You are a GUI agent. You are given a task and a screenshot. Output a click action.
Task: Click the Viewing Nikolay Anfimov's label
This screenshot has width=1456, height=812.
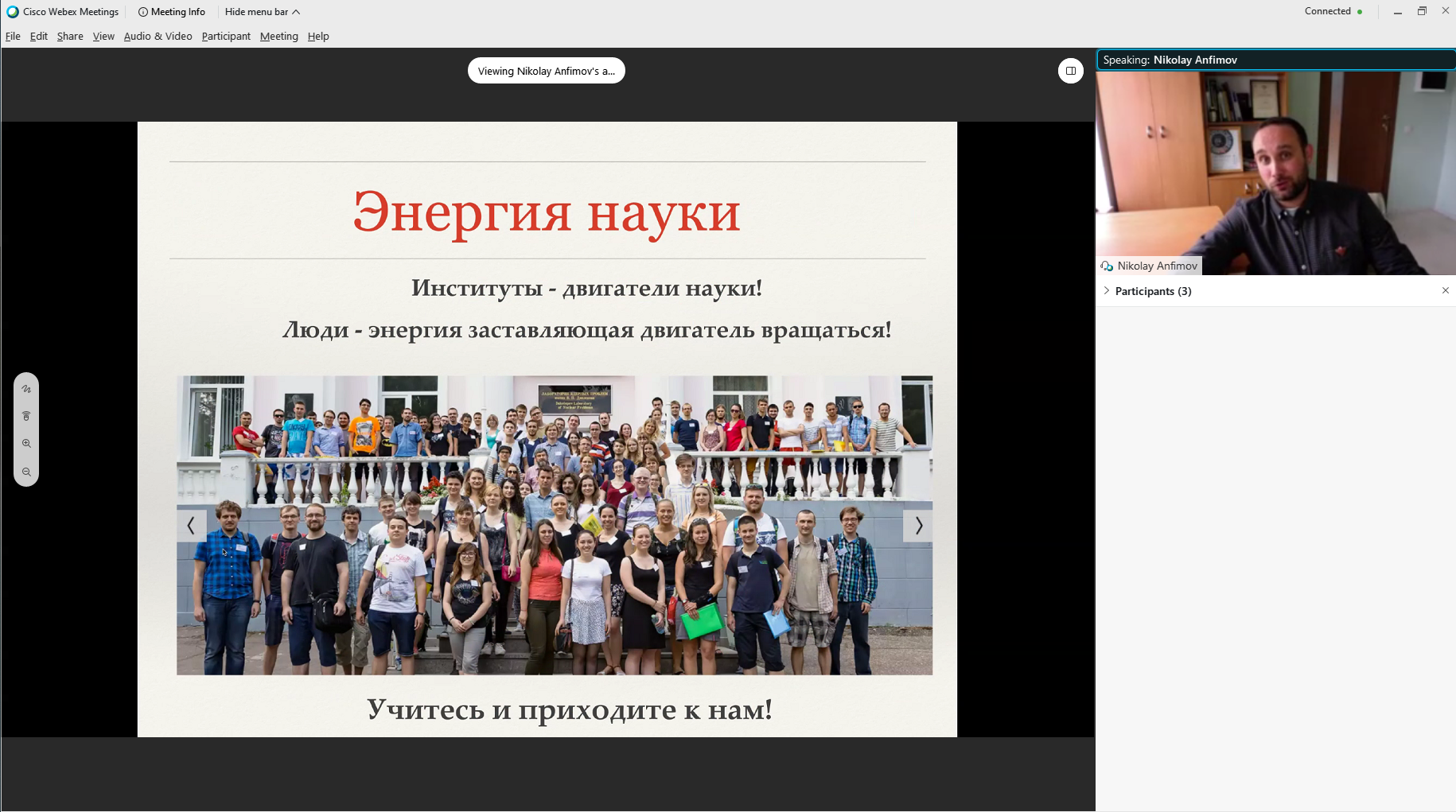point(546,71)
